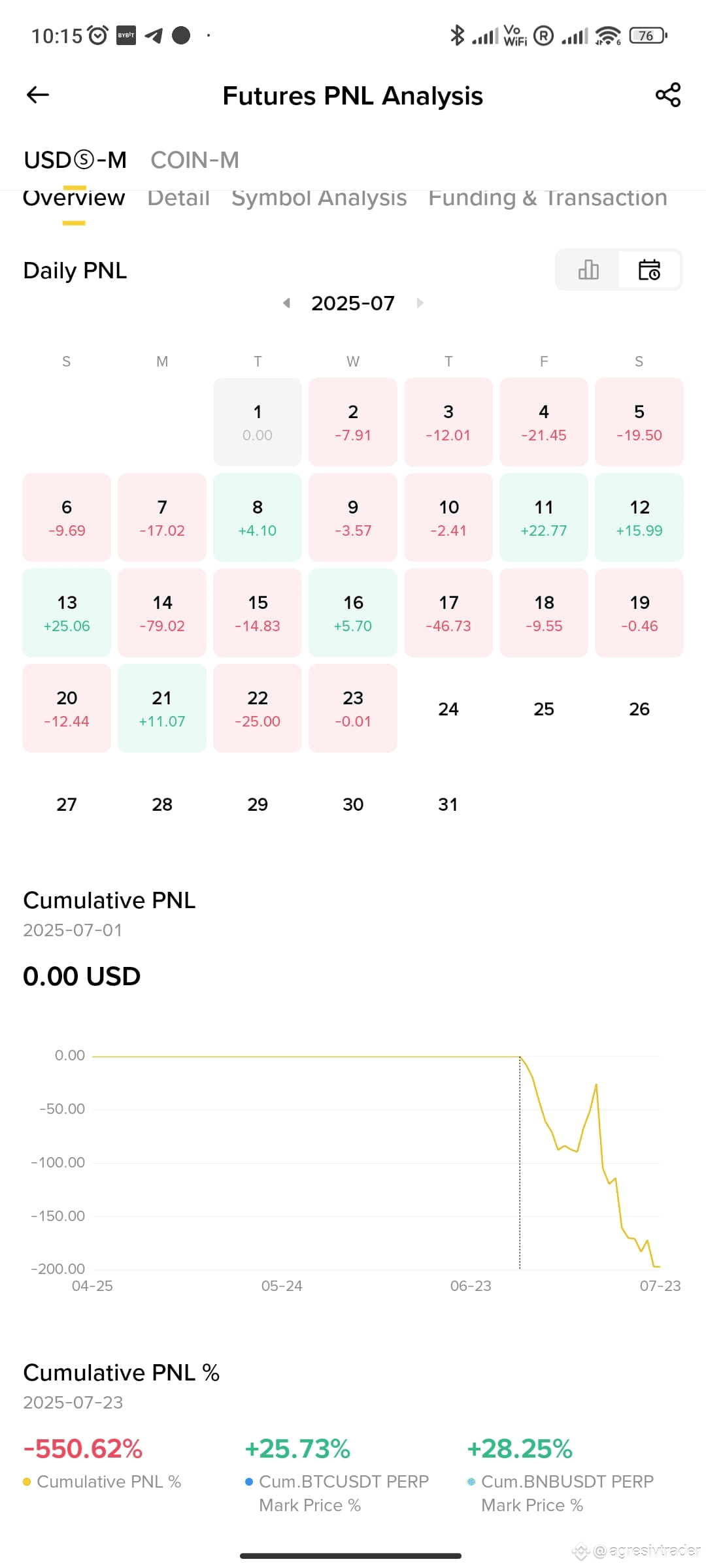Tap the Telegram notification icon
This screenshot has width=706, height=1568.
pos(154,35)
